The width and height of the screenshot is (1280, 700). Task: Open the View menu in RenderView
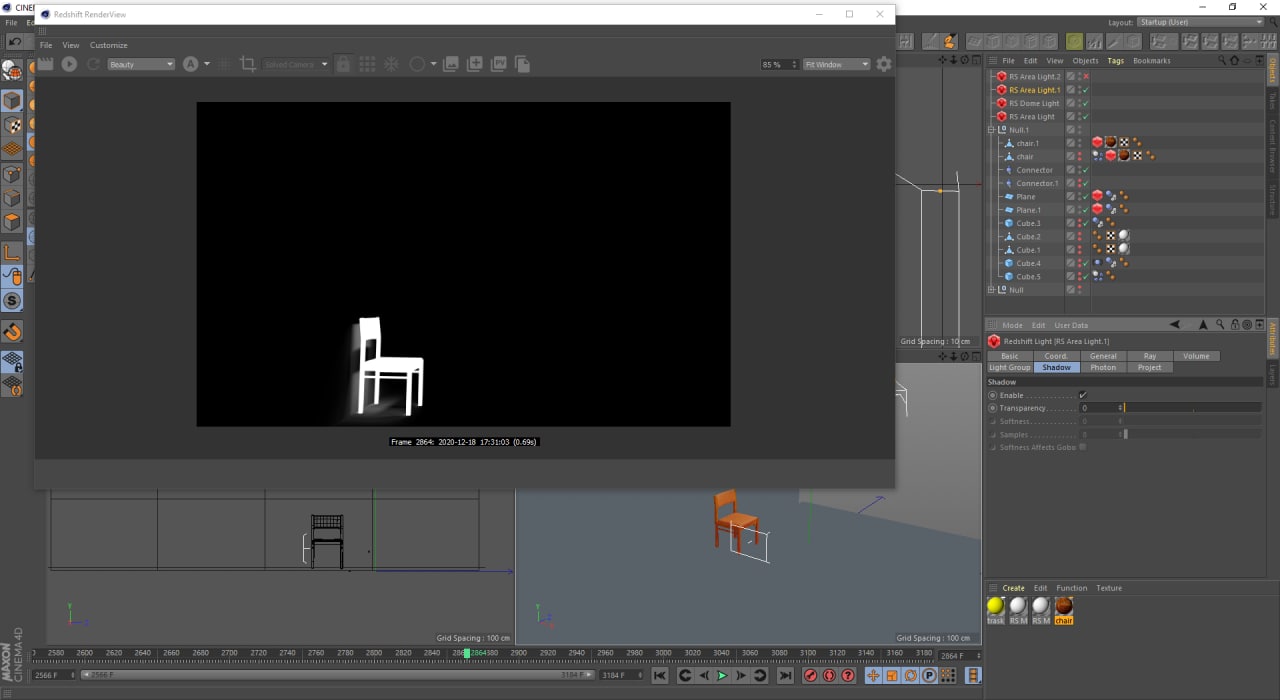click(71, 45)
